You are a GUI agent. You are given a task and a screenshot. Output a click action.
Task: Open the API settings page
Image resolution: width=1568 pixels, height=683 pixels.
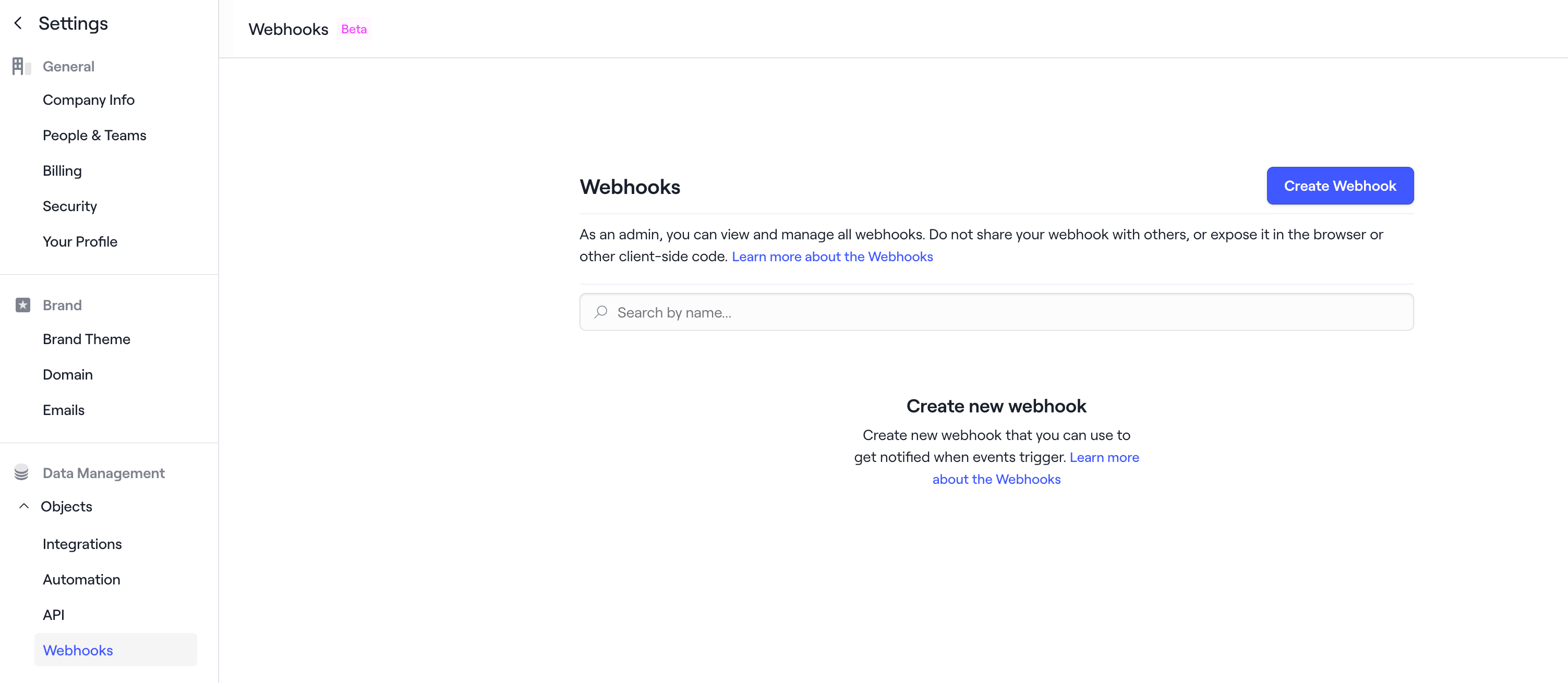(54, 614)
